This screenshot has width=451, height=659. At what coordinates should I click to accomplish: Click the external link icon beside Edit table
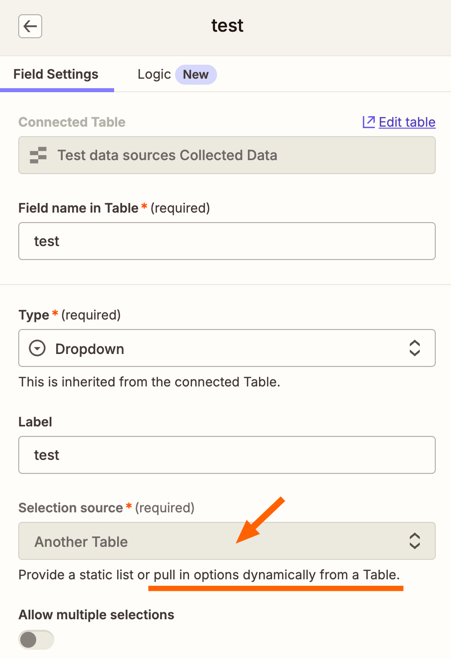368,122
